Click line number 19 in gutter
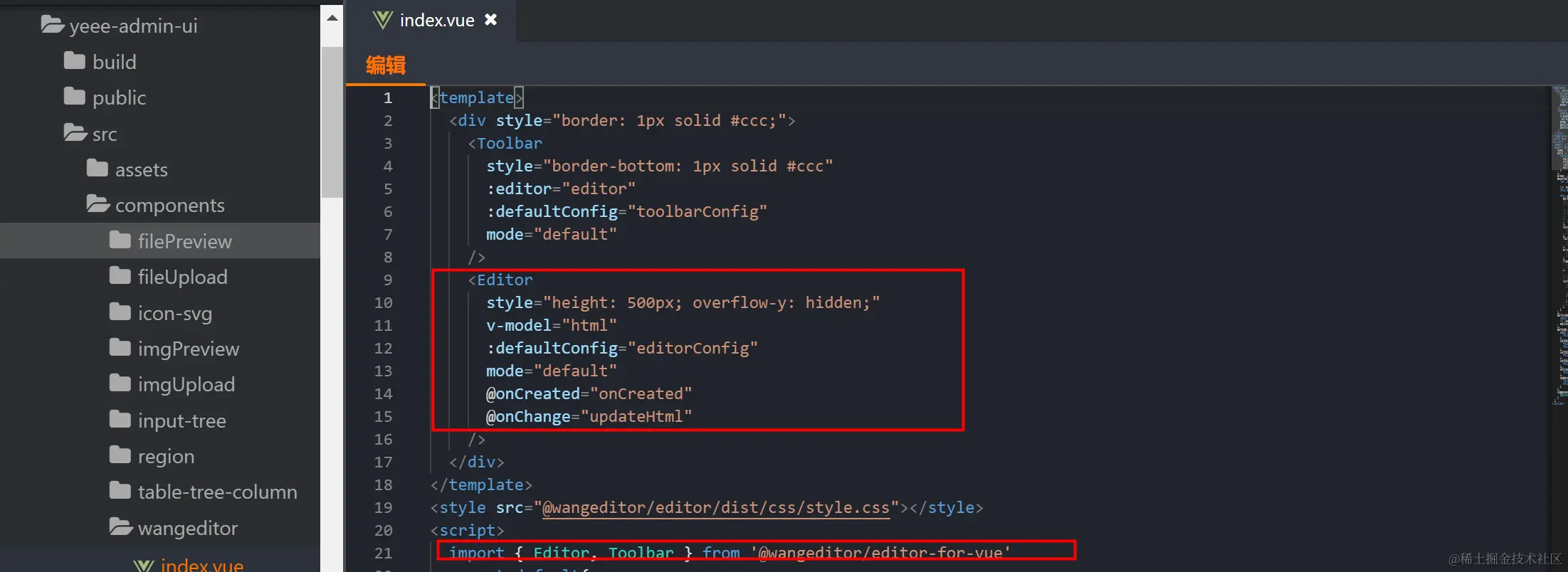1568x572 pixels. 383,508
